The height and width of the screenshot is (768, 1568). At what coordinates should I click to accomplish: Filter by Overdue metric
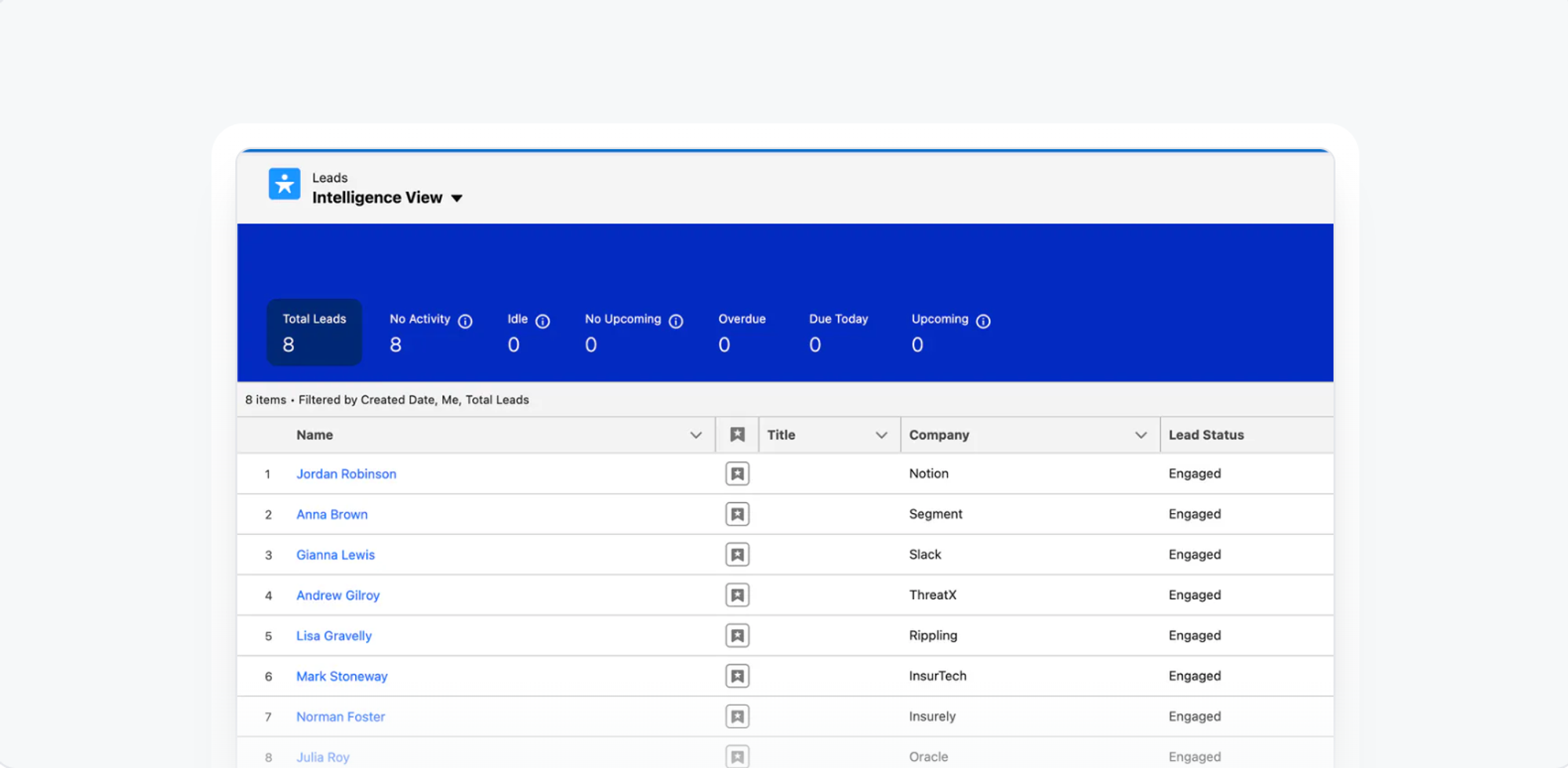[x=742, y=333]
